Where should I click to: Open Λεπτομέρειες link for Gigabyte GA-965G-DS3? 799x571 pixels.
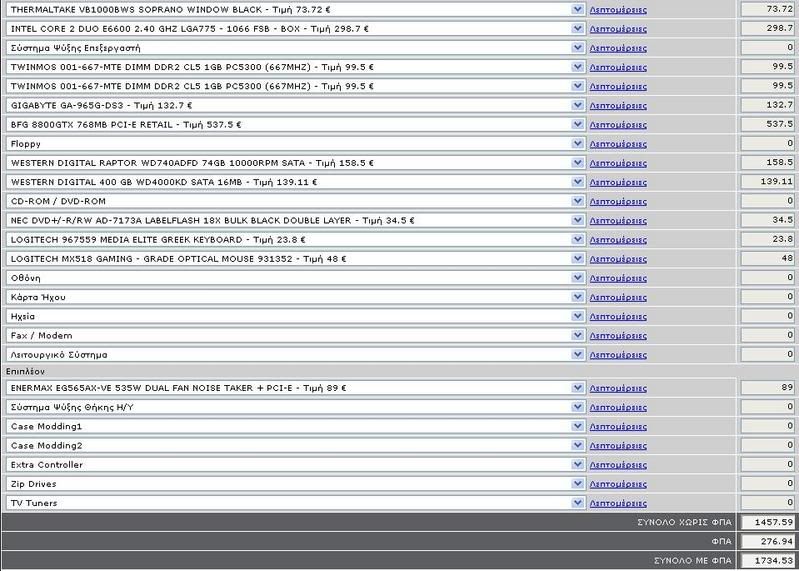tap(618, 106)
